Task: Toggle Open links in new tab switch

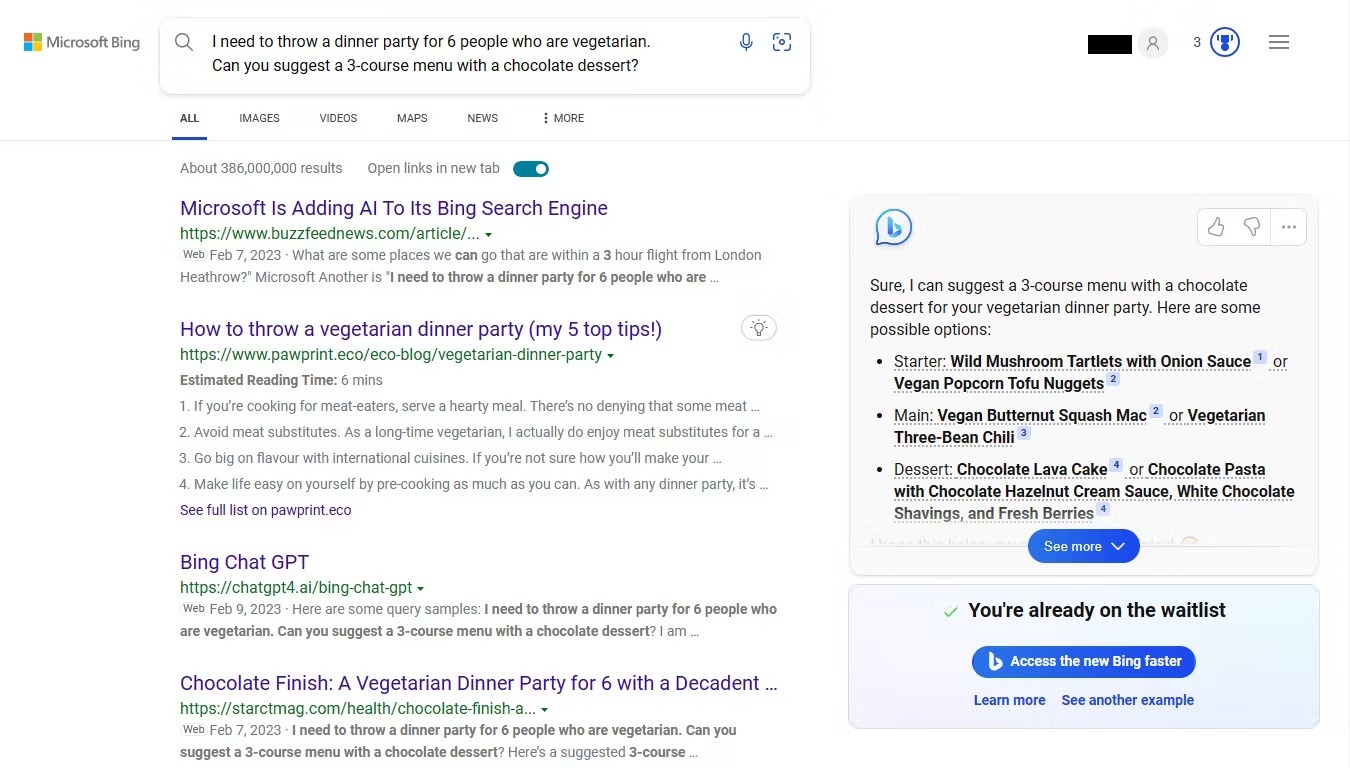Action: point(531,169)
